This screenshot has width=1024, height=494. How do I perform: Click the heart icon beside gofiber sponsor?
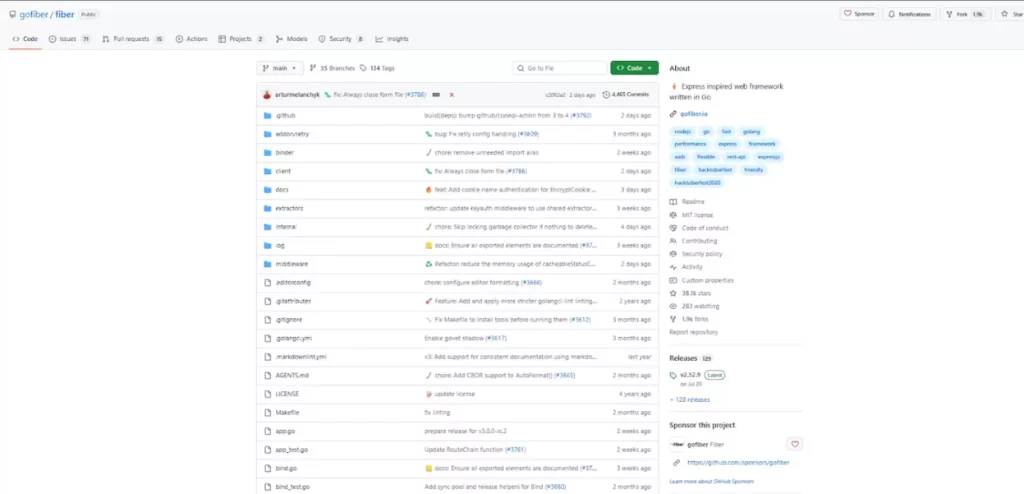coord(795,443)
